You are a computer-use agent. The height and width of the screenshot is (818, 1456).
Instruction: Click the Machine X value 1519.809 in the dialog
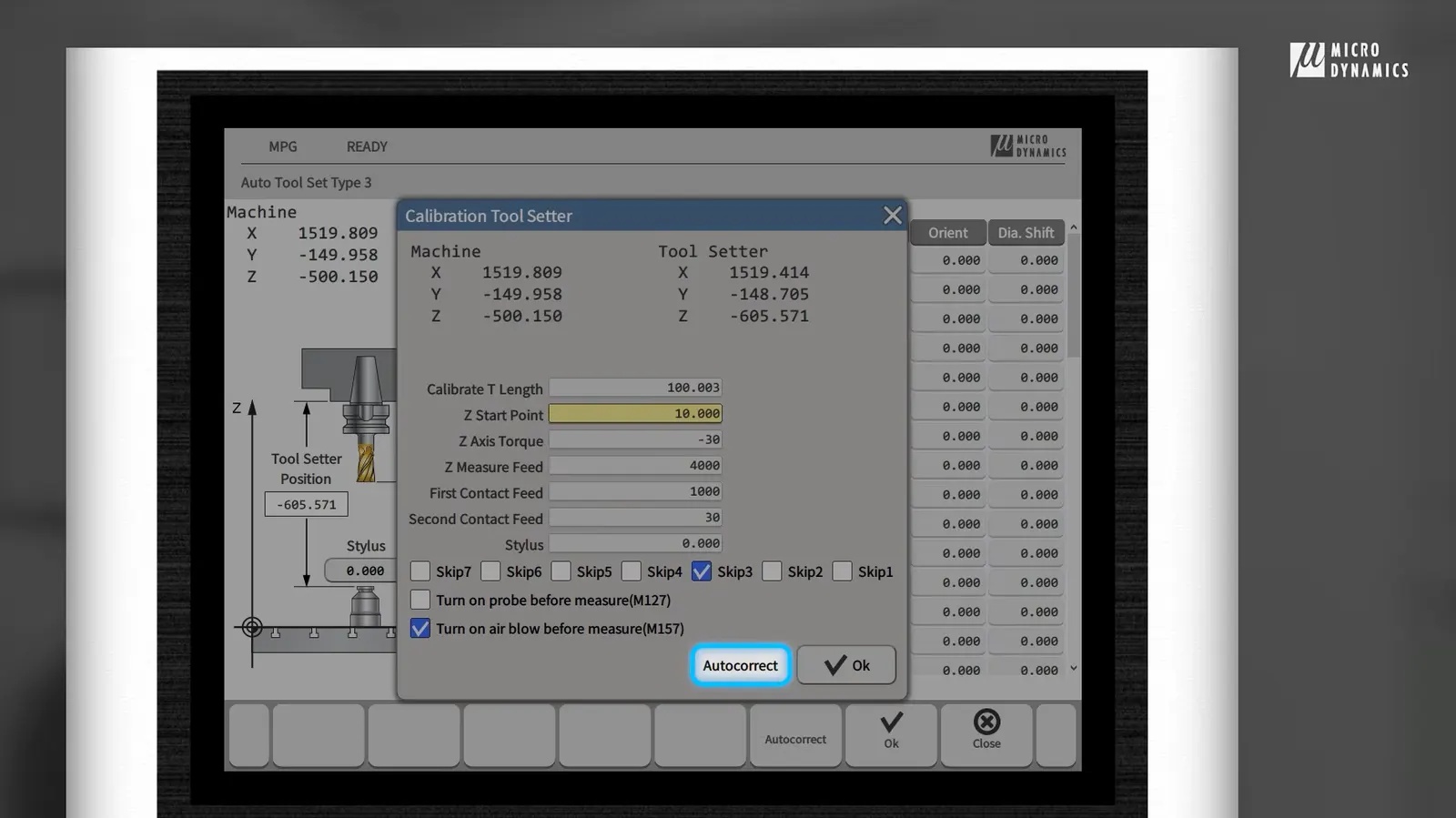(x=521, y=272)
